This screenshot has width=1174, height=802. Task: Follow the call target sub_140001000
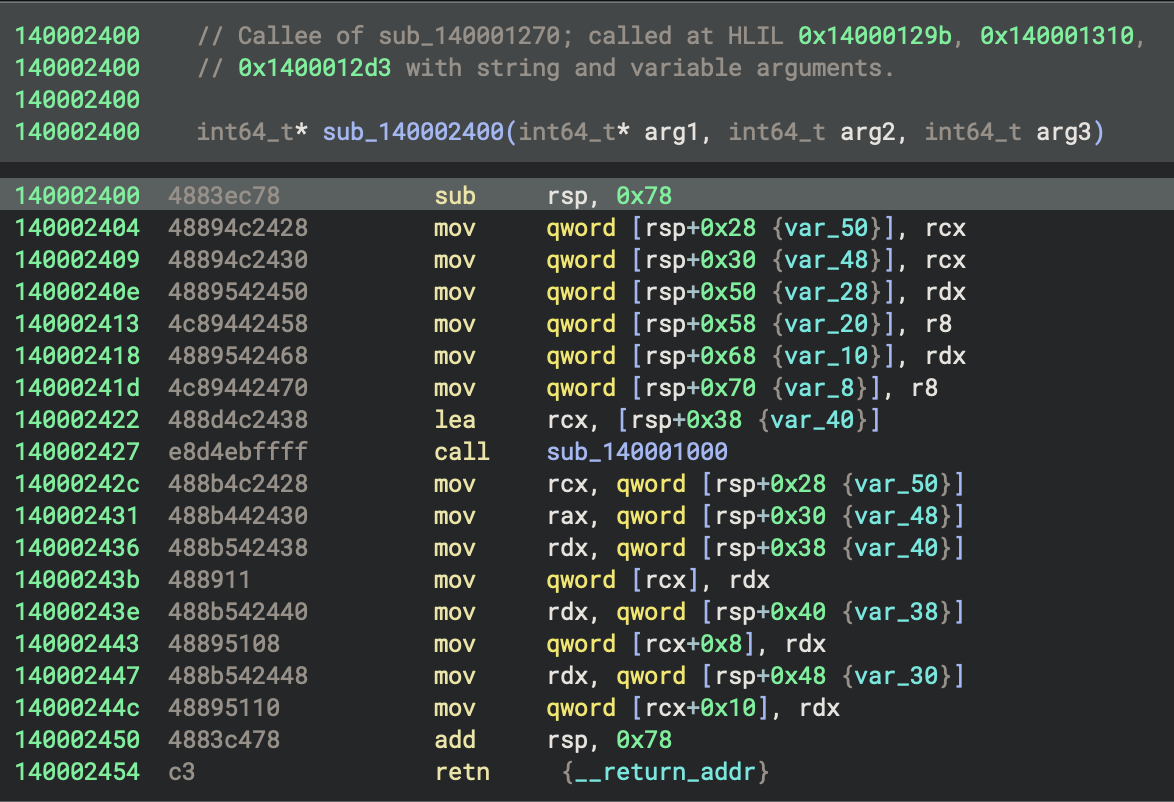(x=637, y=452)
